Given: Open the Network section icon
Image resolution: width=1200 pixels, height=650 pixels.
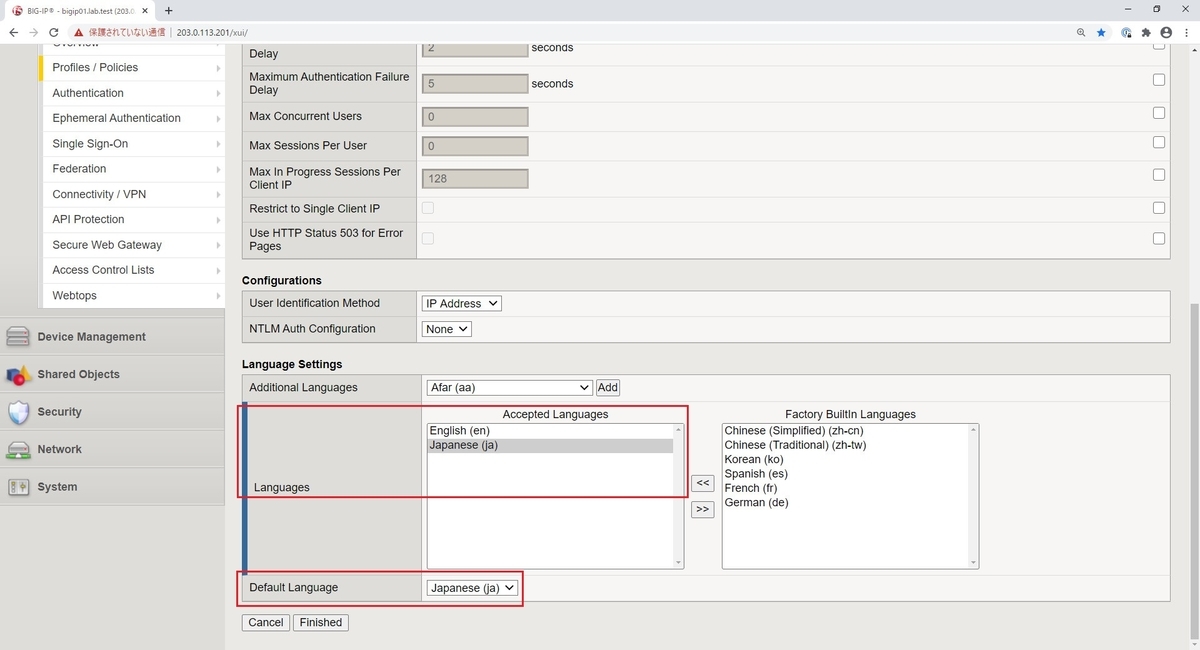Looking at the screenshot, I should (x=18, y=450).
